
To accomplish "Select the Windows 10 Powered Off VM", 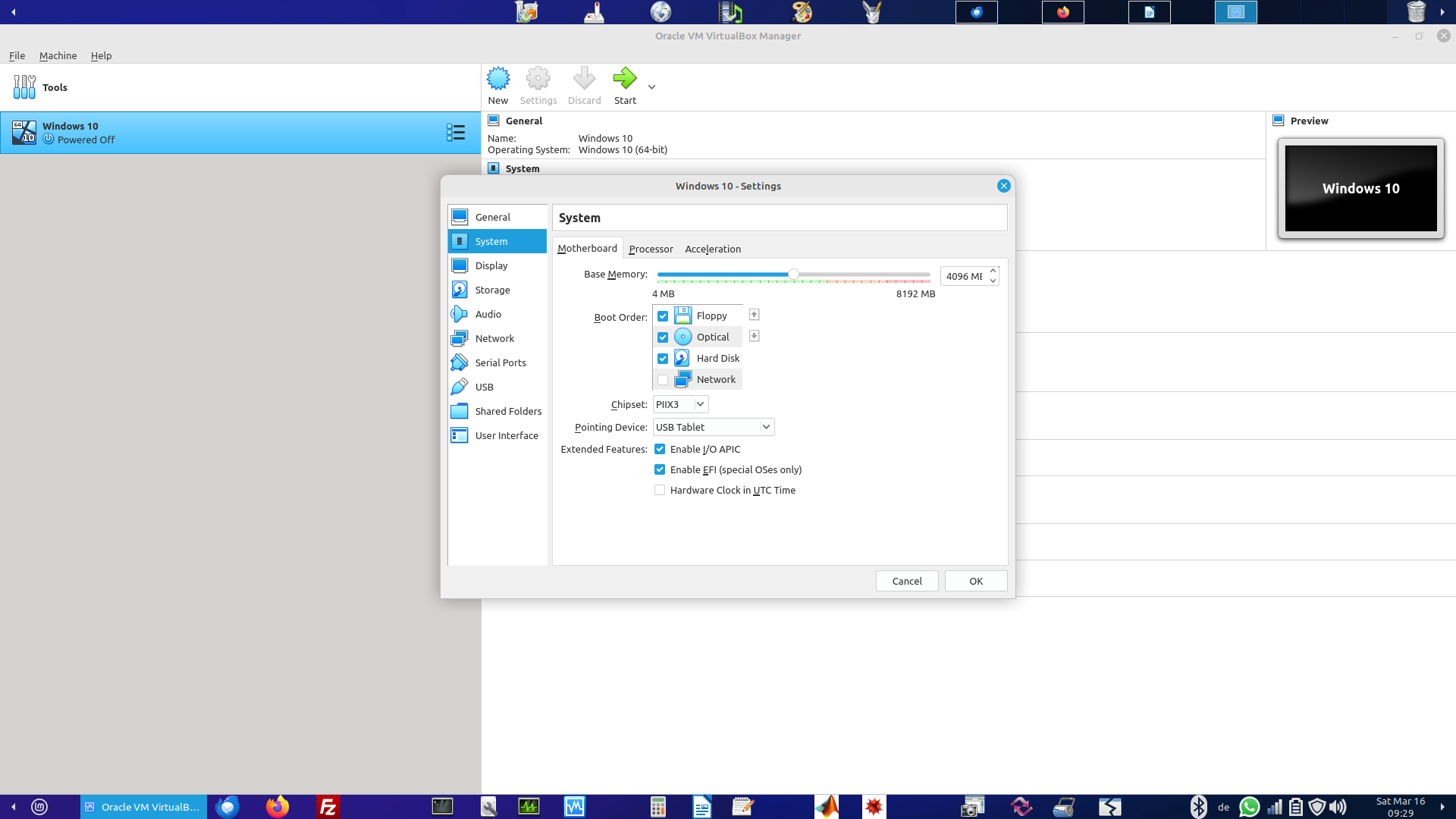I will tap(240, 133).
